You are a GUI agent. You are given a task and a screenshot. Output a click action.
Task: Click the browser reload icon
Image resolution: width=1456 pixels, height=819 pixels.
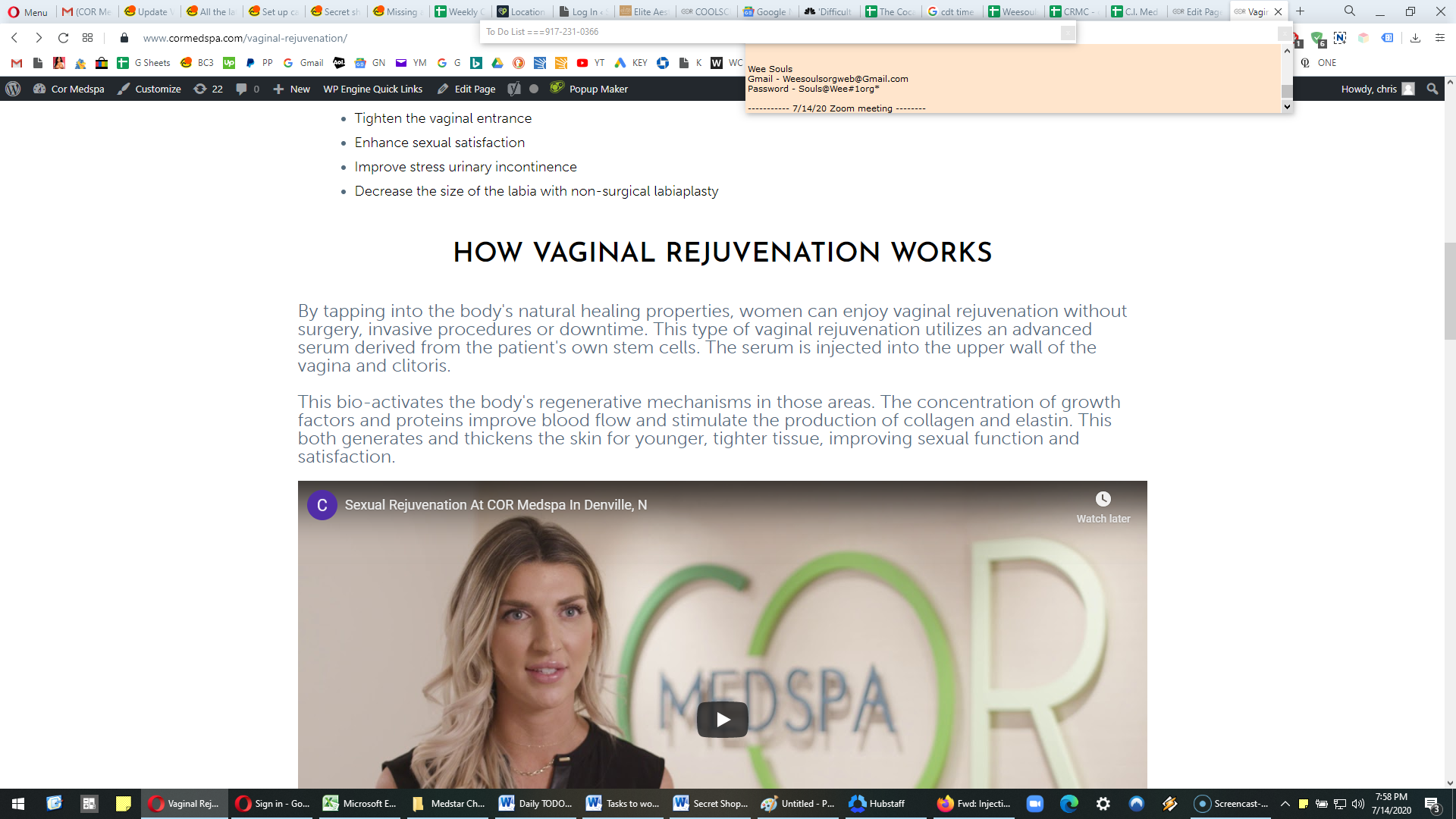(x=63, y=38)
